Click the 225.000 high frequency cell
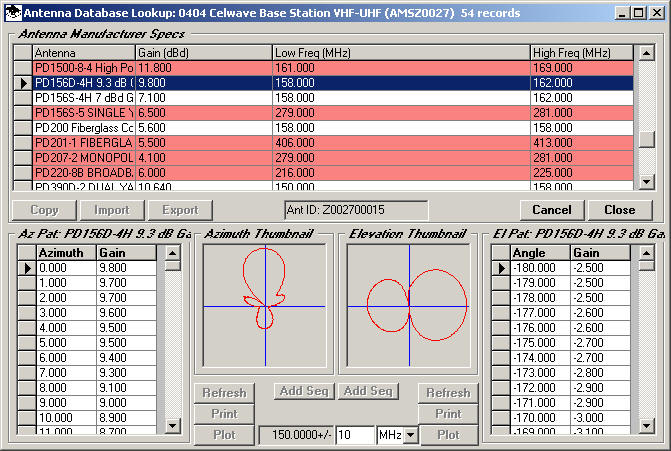This screenshot has width=671, height=451. (x=582, y=173)
